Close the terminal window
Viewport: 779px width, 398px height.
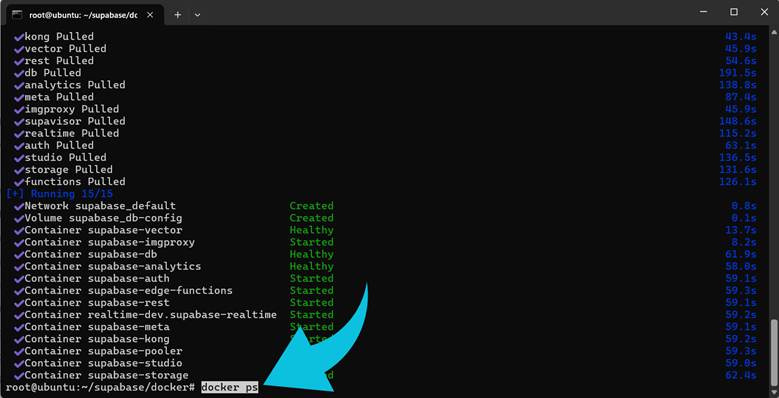coord(764,12)
